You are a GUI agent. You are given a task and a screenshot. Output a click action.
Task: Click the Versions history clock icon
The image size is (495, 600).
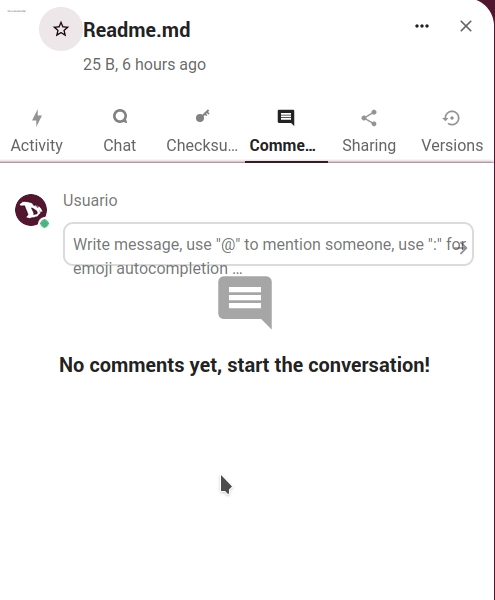pyautogui.click(x=451, y=118)
